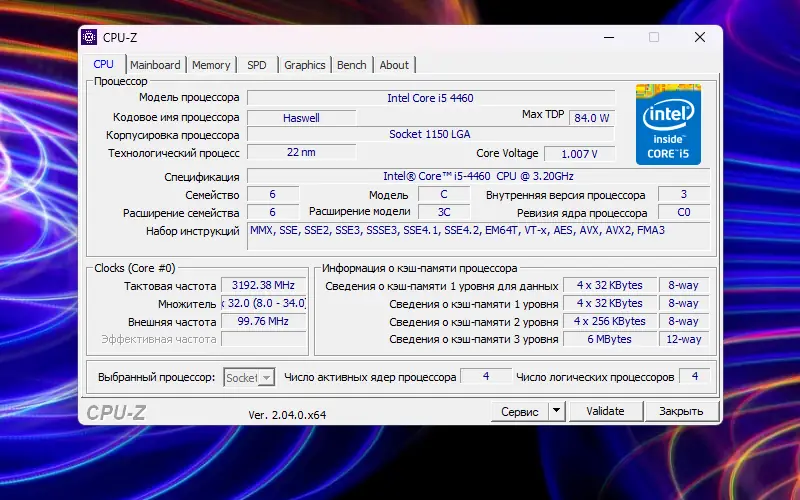Open the Выбранный процессор Socket combo box

(249, 378)
